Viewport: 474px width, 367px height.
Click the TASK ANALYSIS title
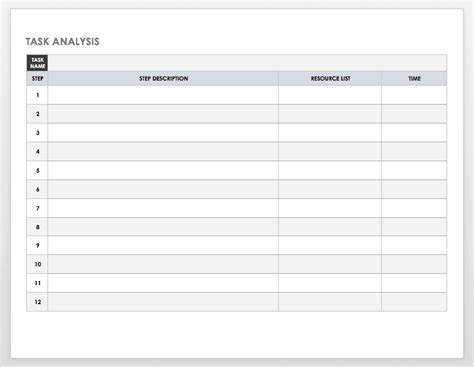[63, 42]
